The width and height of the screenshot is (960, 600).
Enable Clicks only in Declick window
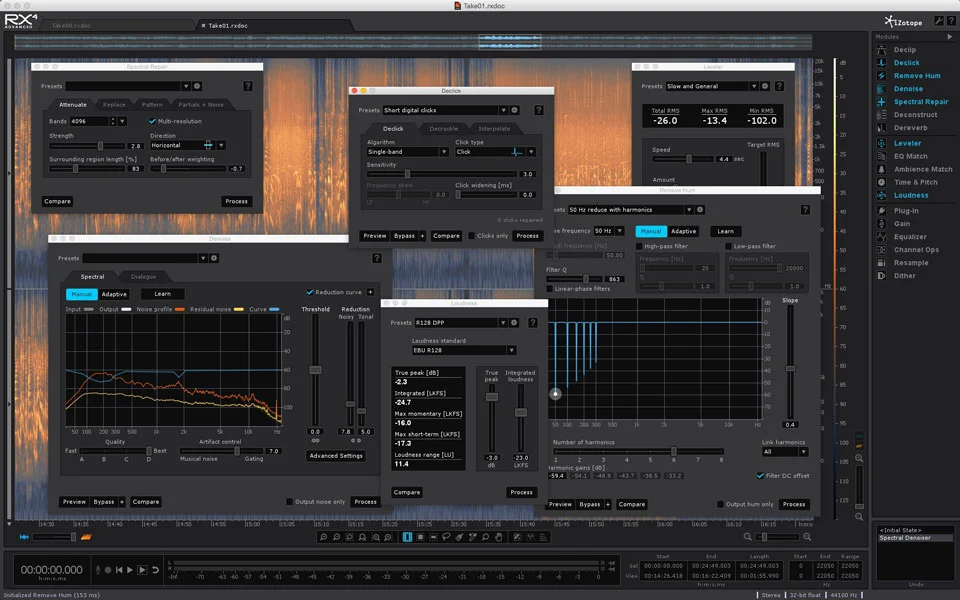(x=471, y=236)
